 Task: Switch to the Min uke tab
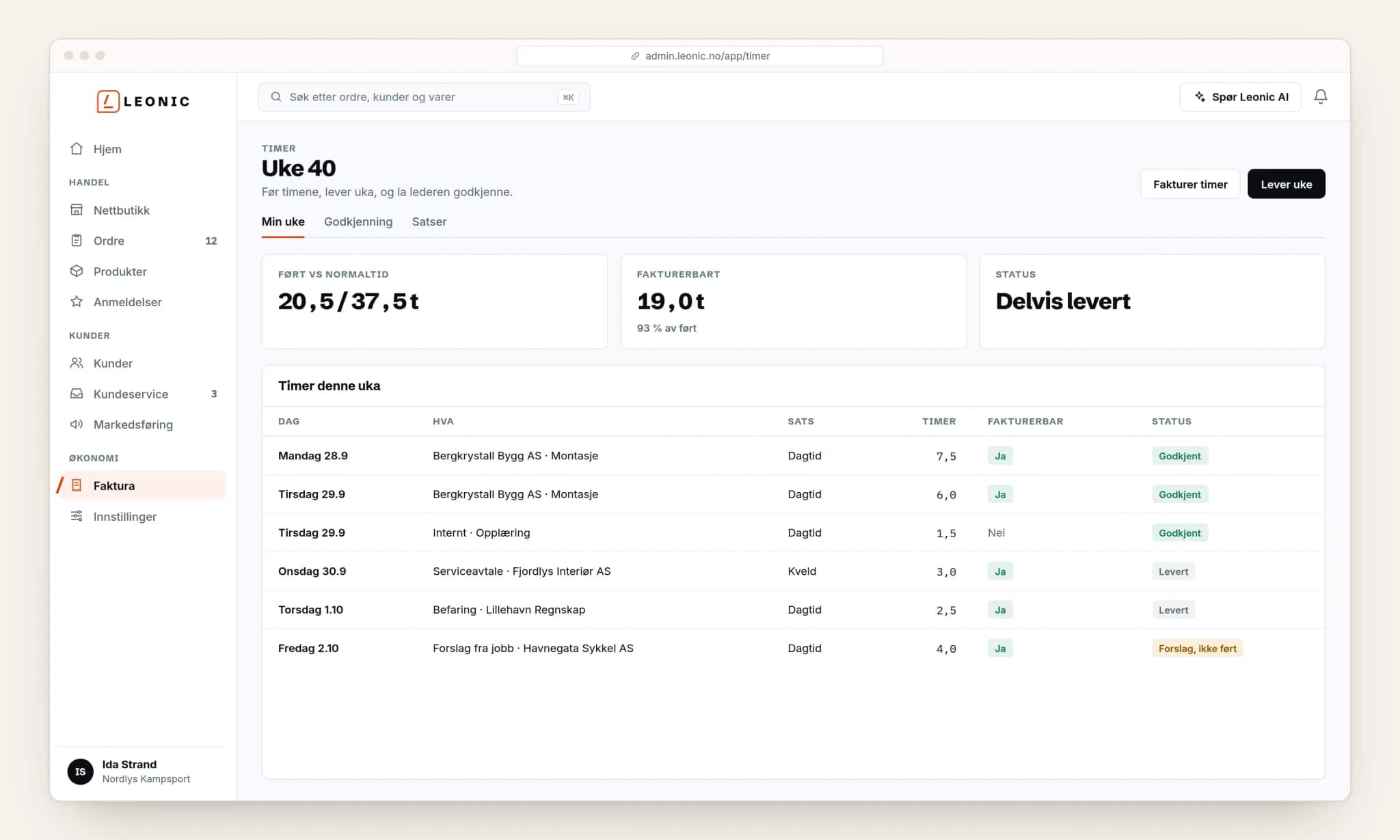[283, 221]
